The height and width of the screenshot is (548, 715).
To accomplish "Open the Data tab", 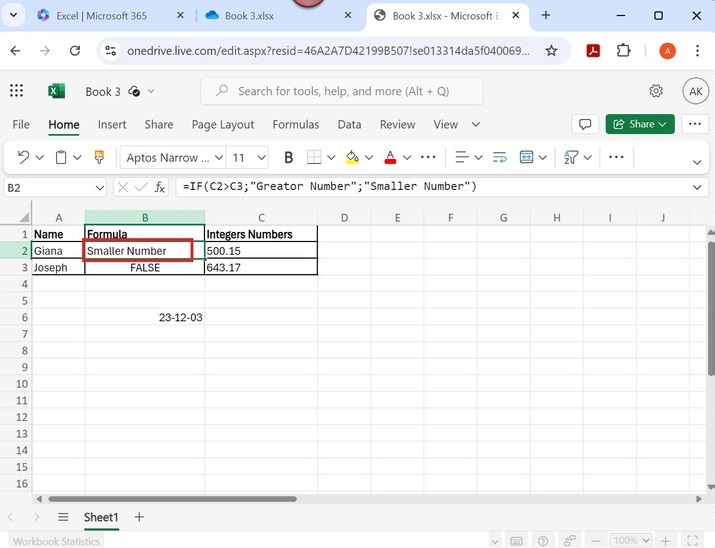I will click(x=349, y=124).
